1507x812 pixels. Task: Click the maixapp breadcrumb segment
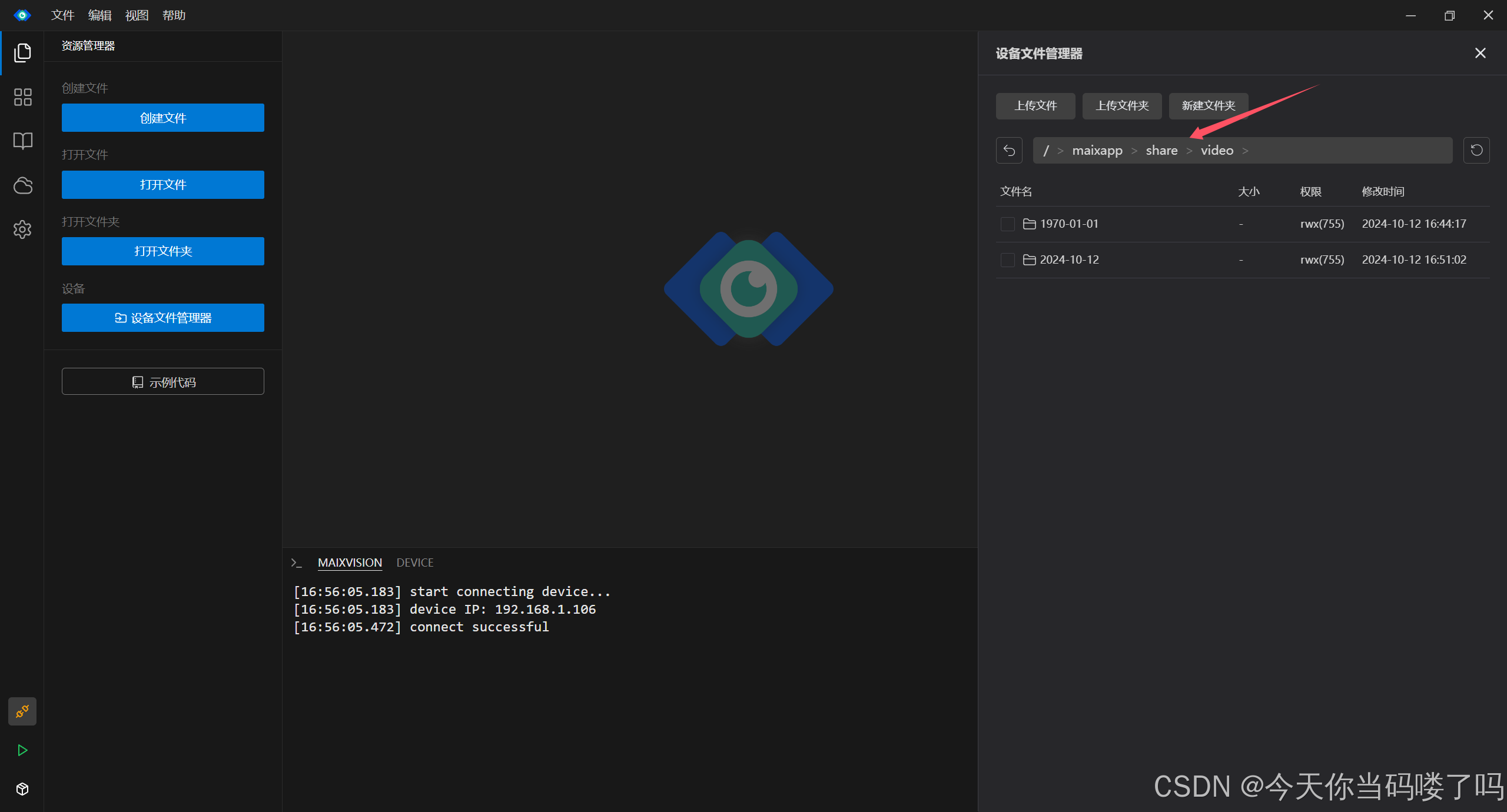pyautogui.click(x=1097, y=151)
